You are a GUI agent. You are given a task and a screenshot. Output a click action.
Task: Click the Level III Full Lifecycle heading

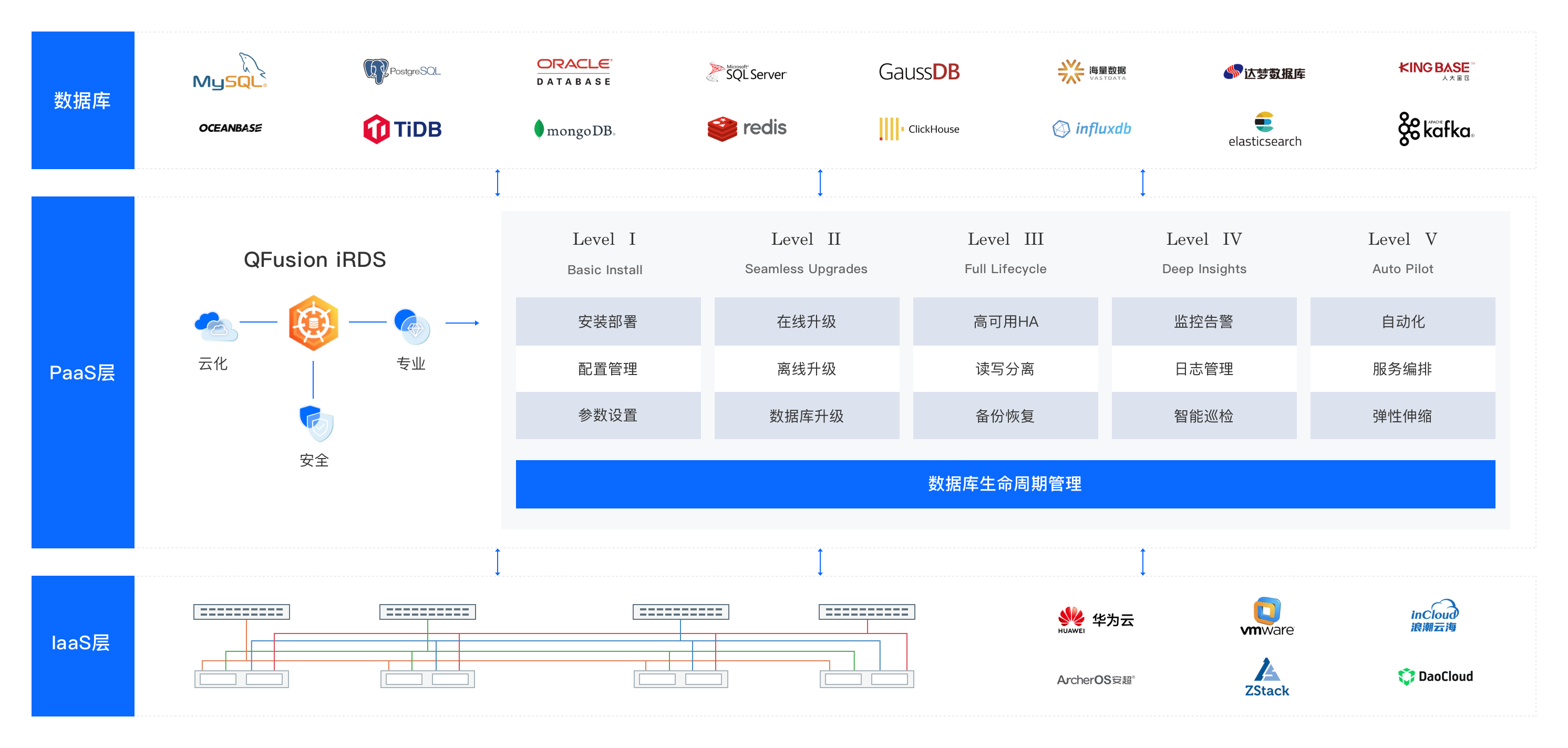coord(1006,253)
